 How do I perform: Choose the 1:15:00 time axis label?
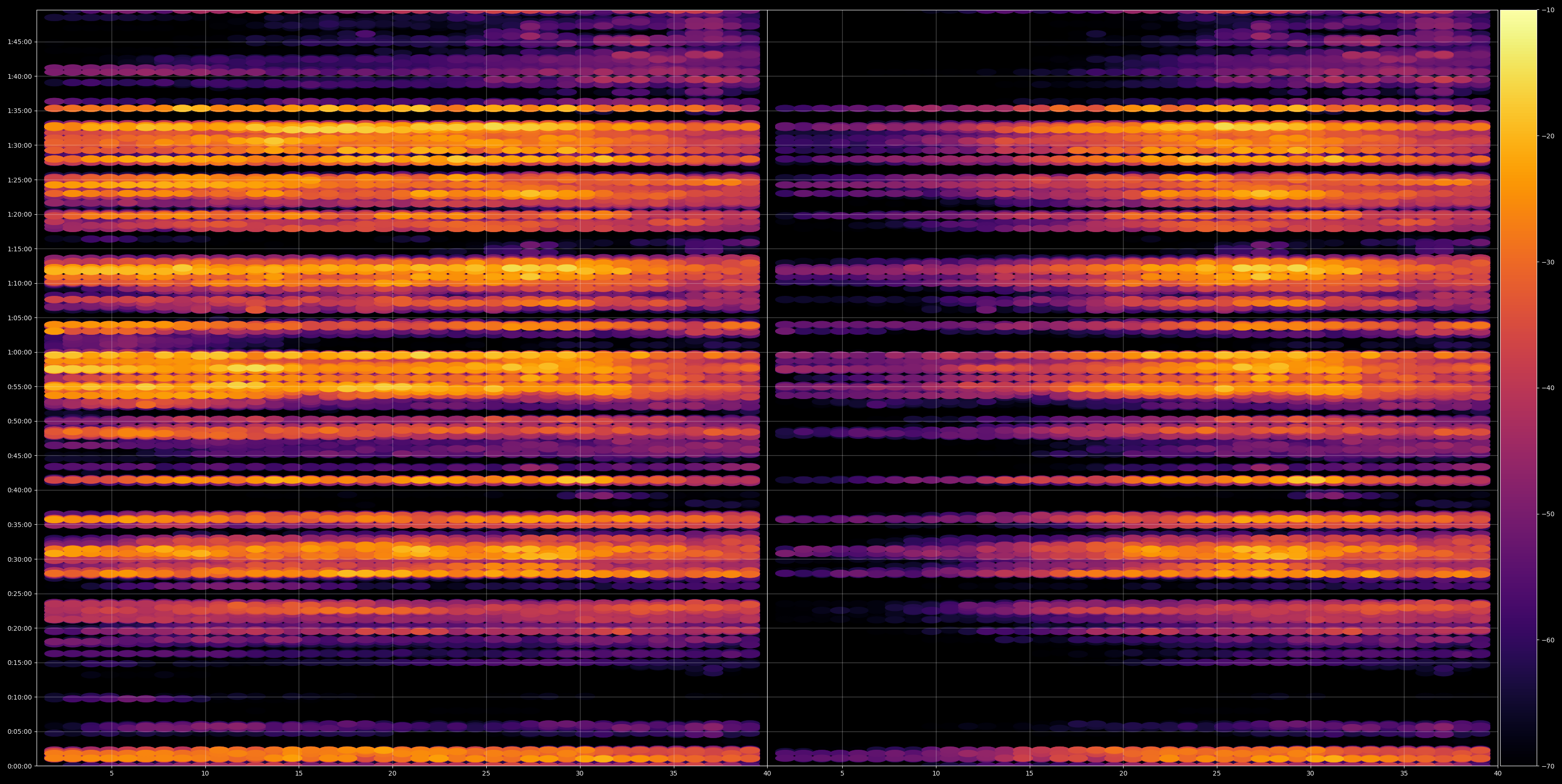coord(19,249)
